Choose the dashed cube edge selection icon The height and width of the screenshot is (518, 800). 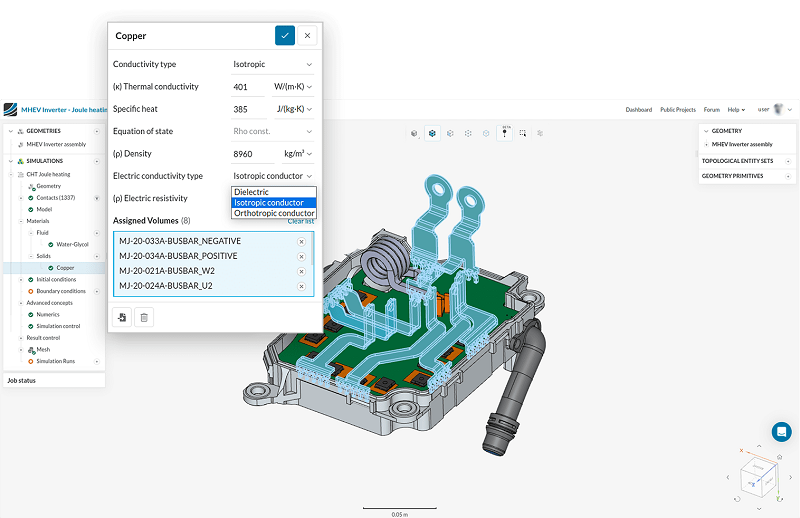[x=468, y=133]
